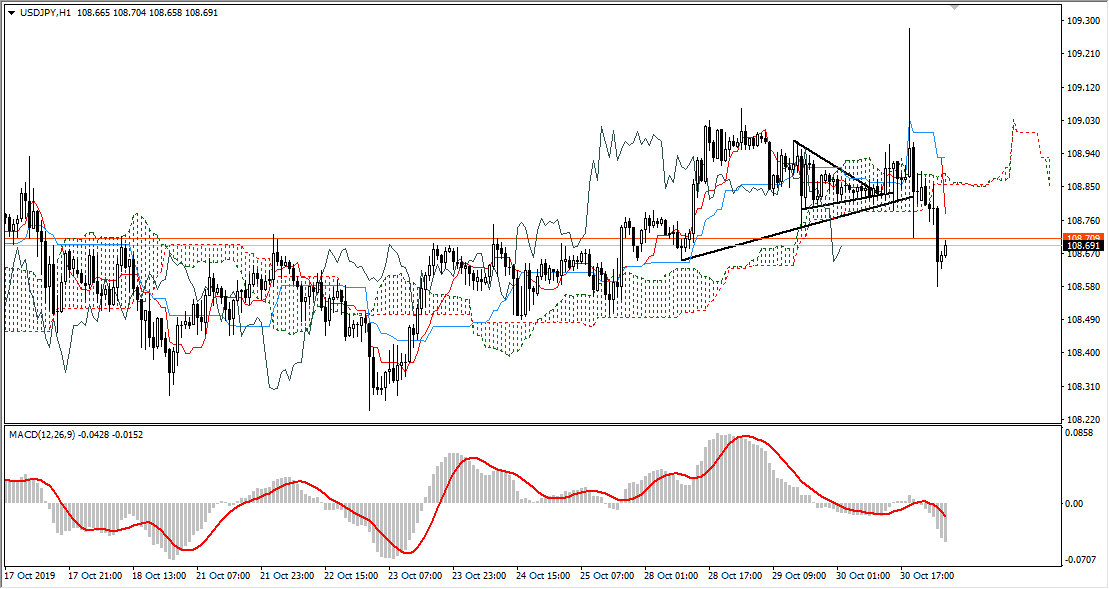Click the 108.220 price scale label
The width and height of the screenshot is (1109, 589).
(x=1082, y=419)
